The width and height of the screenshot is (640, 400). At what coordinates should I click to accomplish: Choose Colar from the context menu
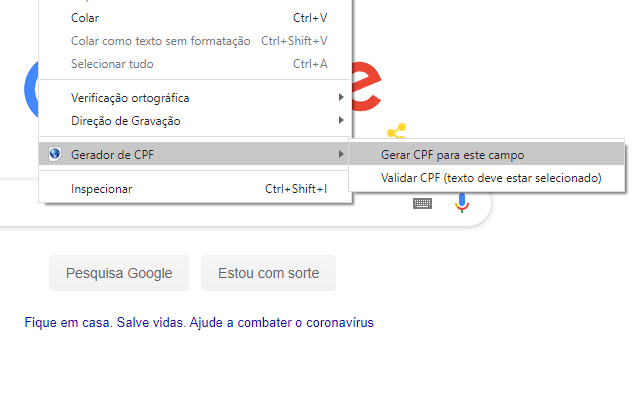point(86,18)
